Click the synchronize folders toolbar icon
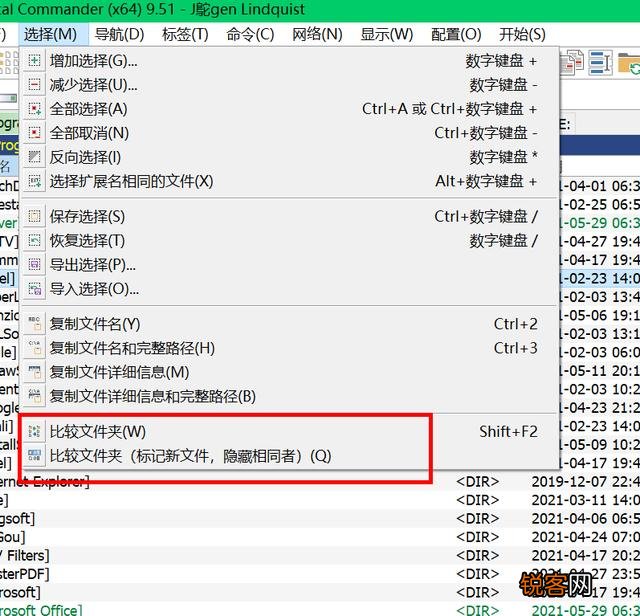640x616 pixels. point(629,62)
